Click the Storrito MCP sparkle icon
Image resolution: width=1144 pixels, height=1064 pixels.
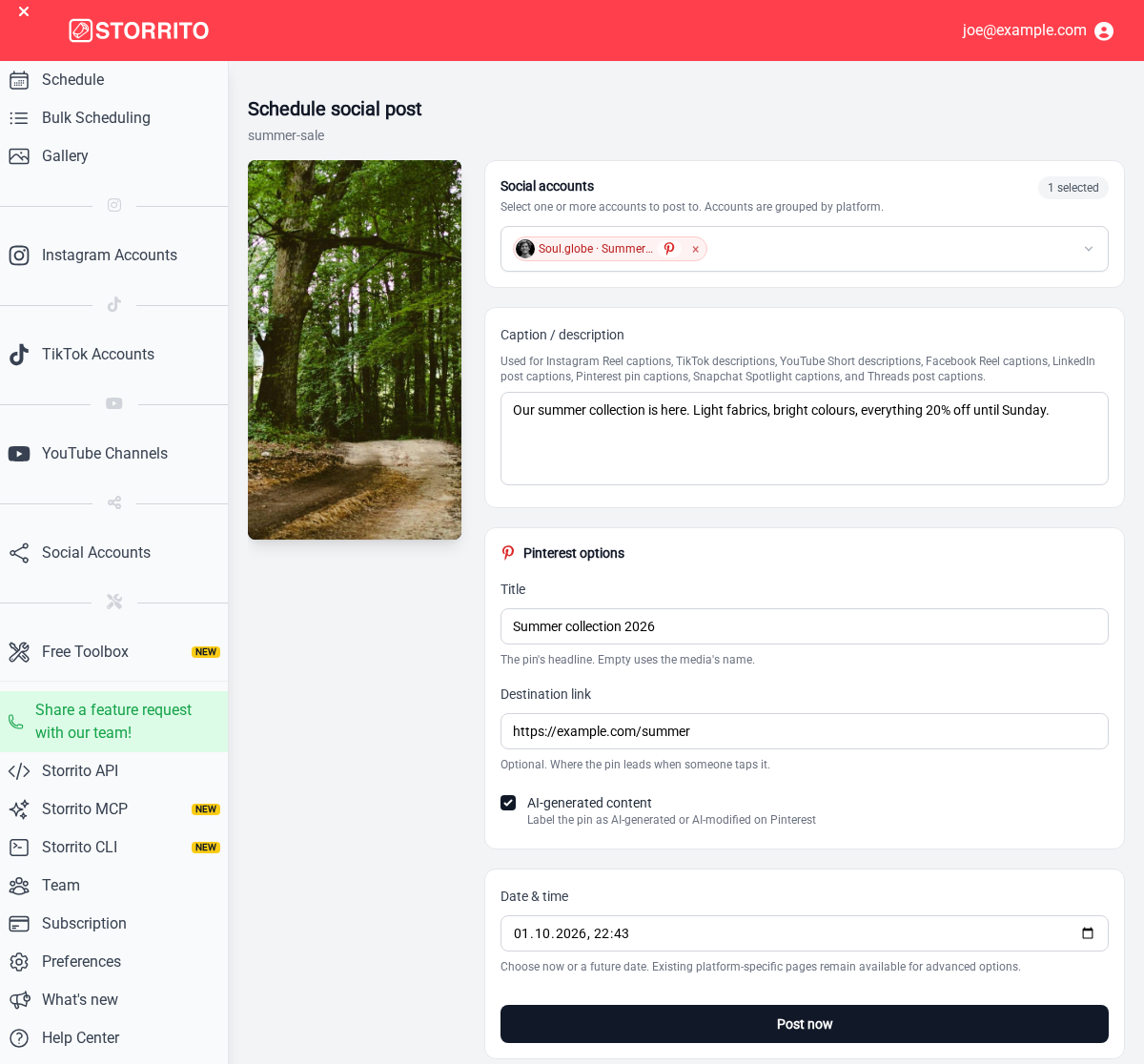pos(19,809)
